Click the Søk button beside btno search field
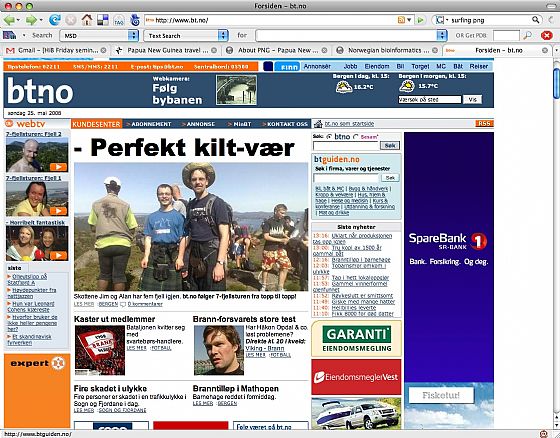Screen dimensions: 560x438 [390, 145]
